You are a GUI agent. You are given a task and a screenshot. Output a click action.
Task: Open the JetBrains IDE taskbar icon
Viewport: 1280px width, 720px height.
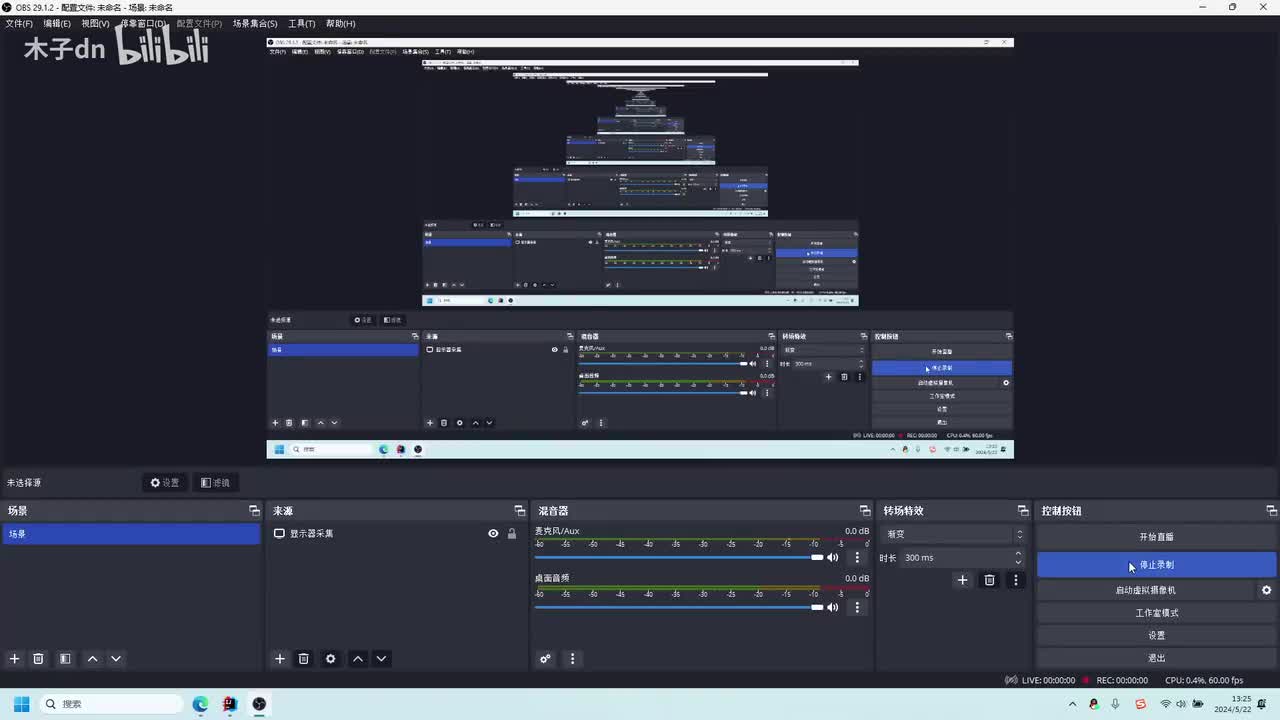pos(230,704)
